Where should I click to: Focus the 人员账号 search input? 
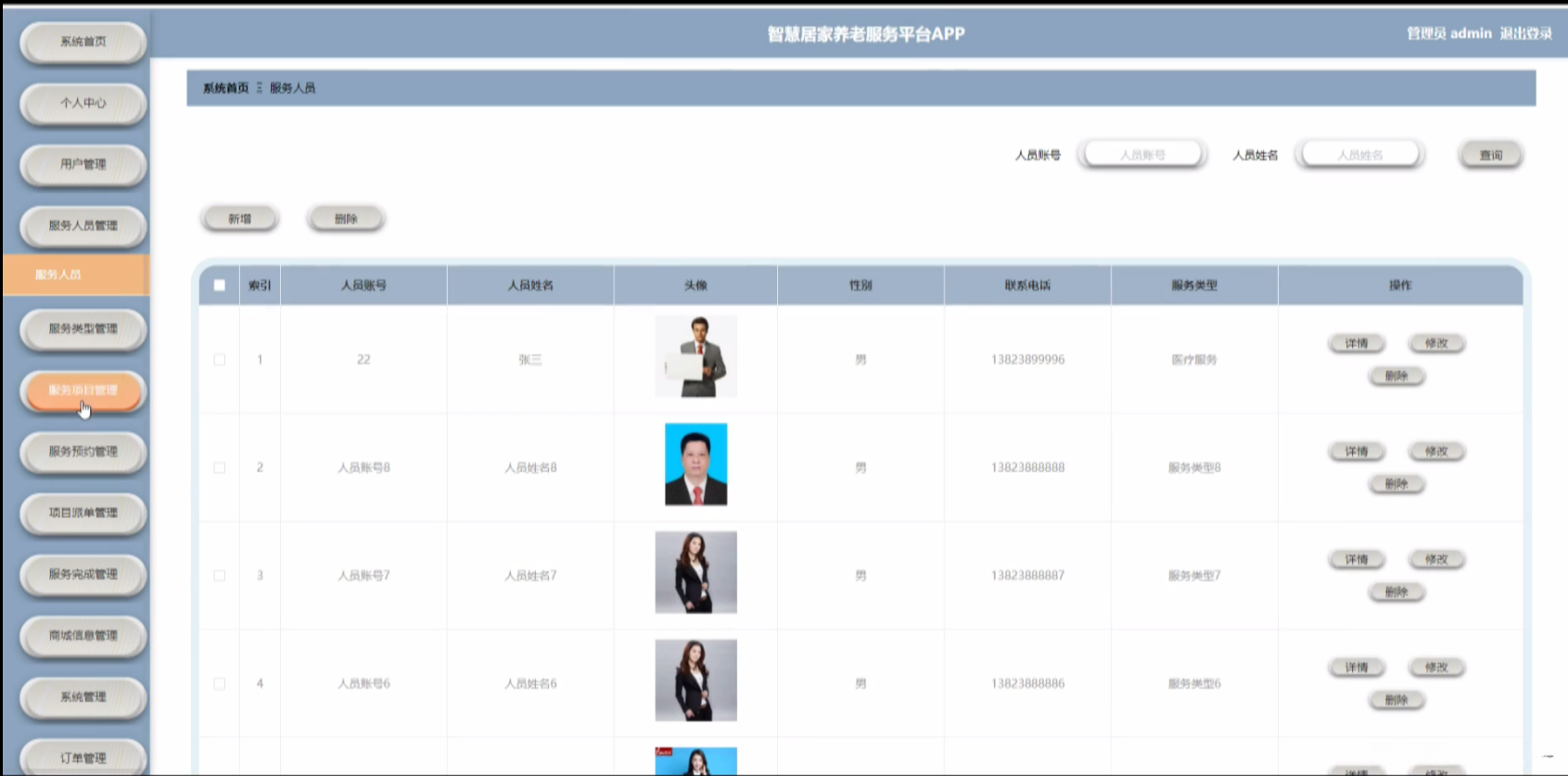[x=1142, y=155]
